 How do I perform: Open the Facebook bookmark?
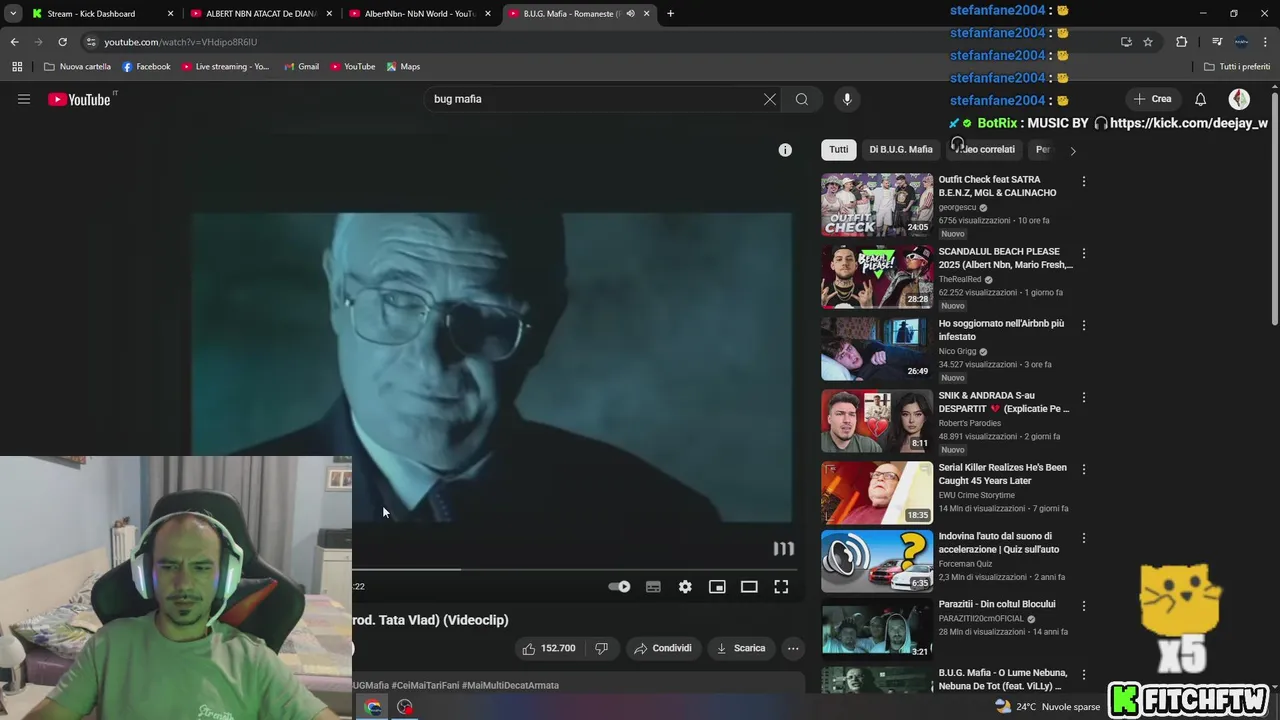pyautogui.click(x=146, y=66)
